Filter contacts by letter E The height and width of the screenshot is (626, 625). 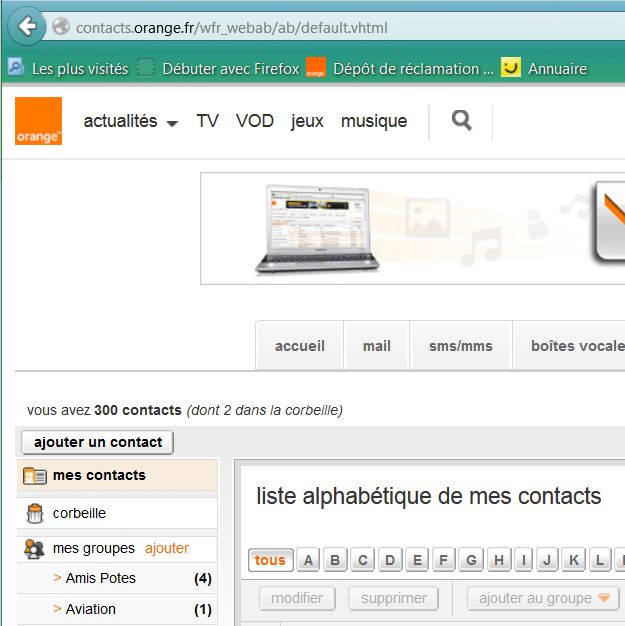(417, 560)
